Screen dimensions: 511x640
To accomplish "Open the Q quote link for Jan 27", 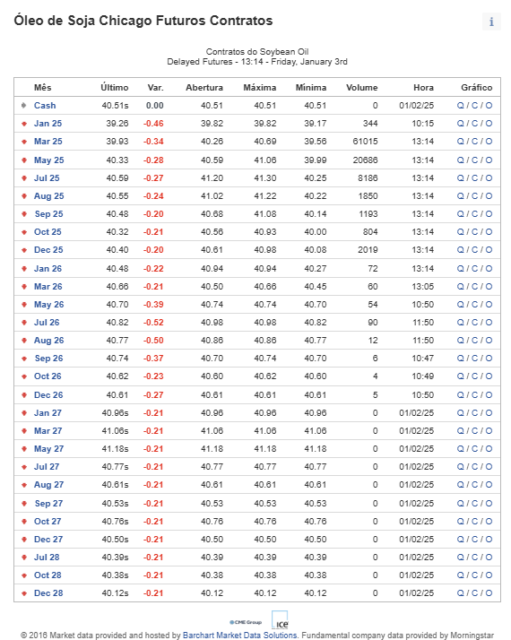I will pyautogui.click(x=460, y=413).
